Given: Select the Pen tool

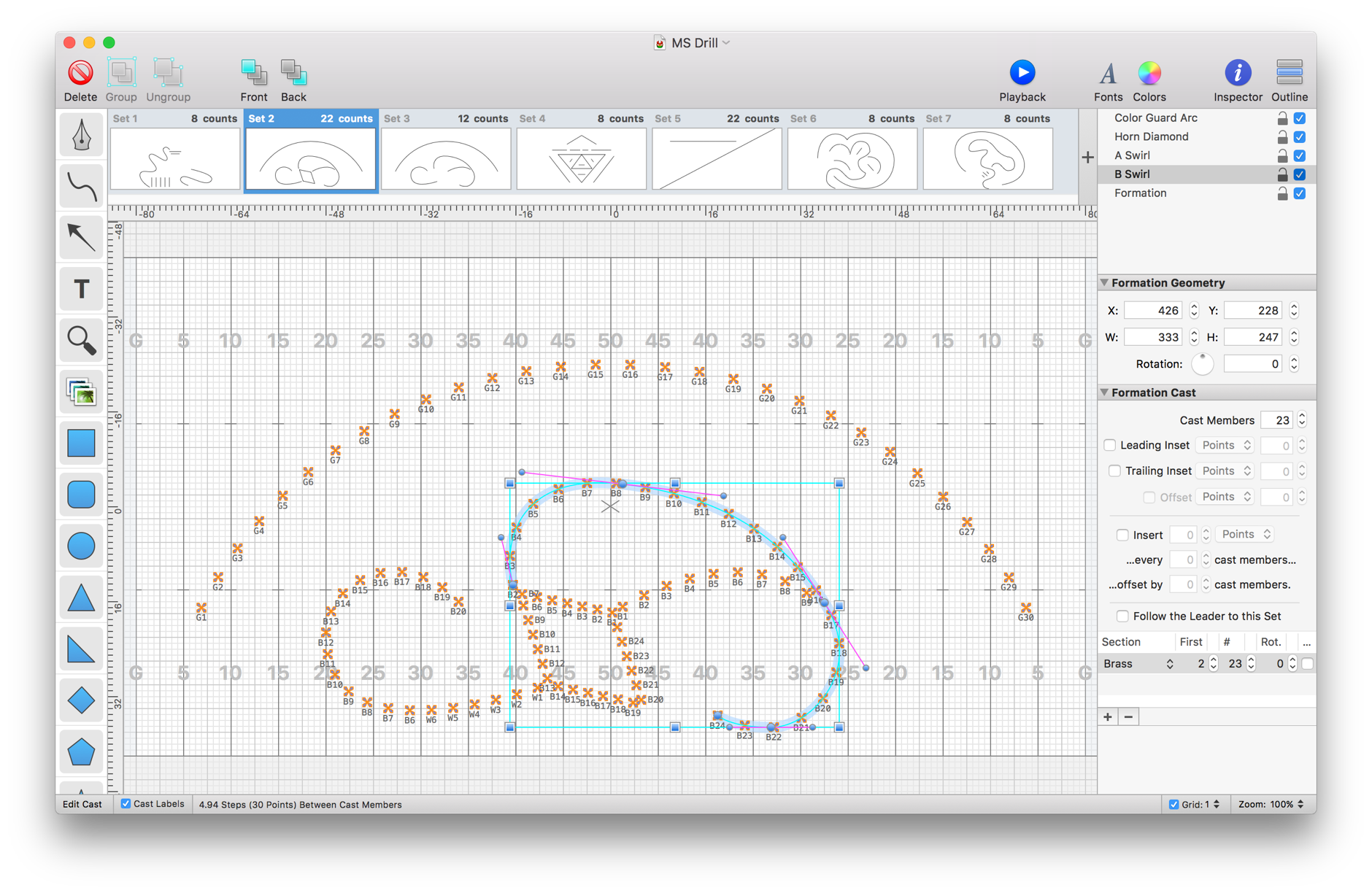Looking at the screenshot, I should tap(80, 135).
